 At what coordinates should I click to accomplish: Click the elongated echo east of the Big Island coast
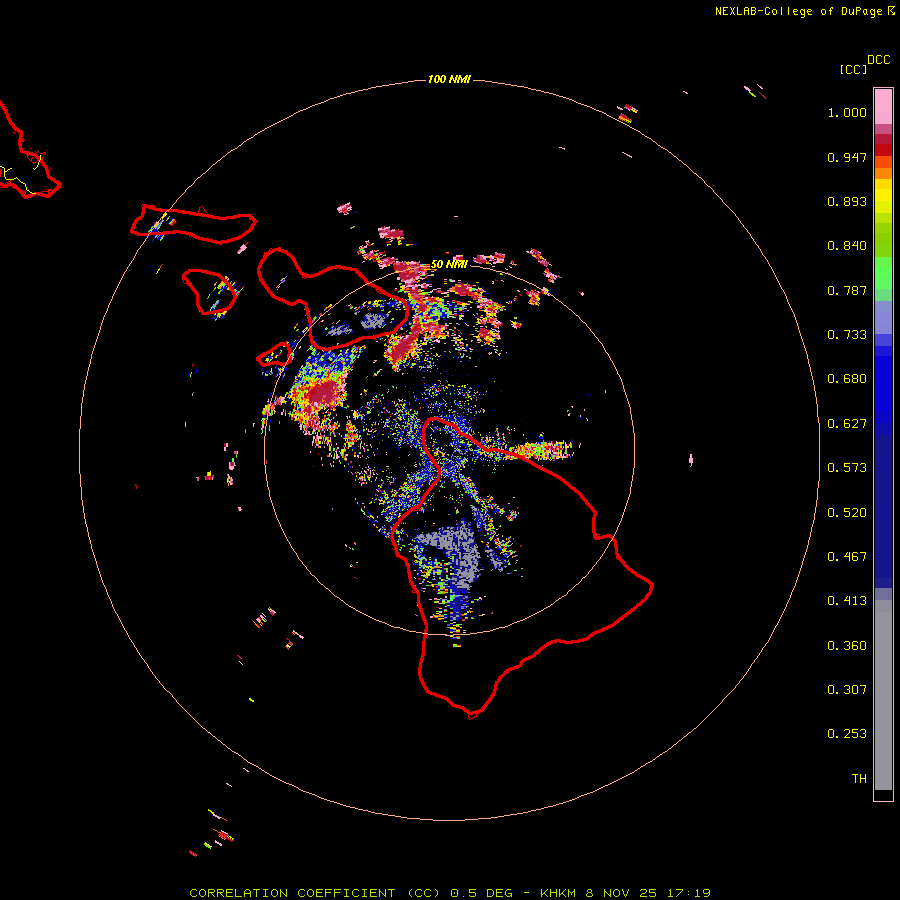(x=541, y=450)
